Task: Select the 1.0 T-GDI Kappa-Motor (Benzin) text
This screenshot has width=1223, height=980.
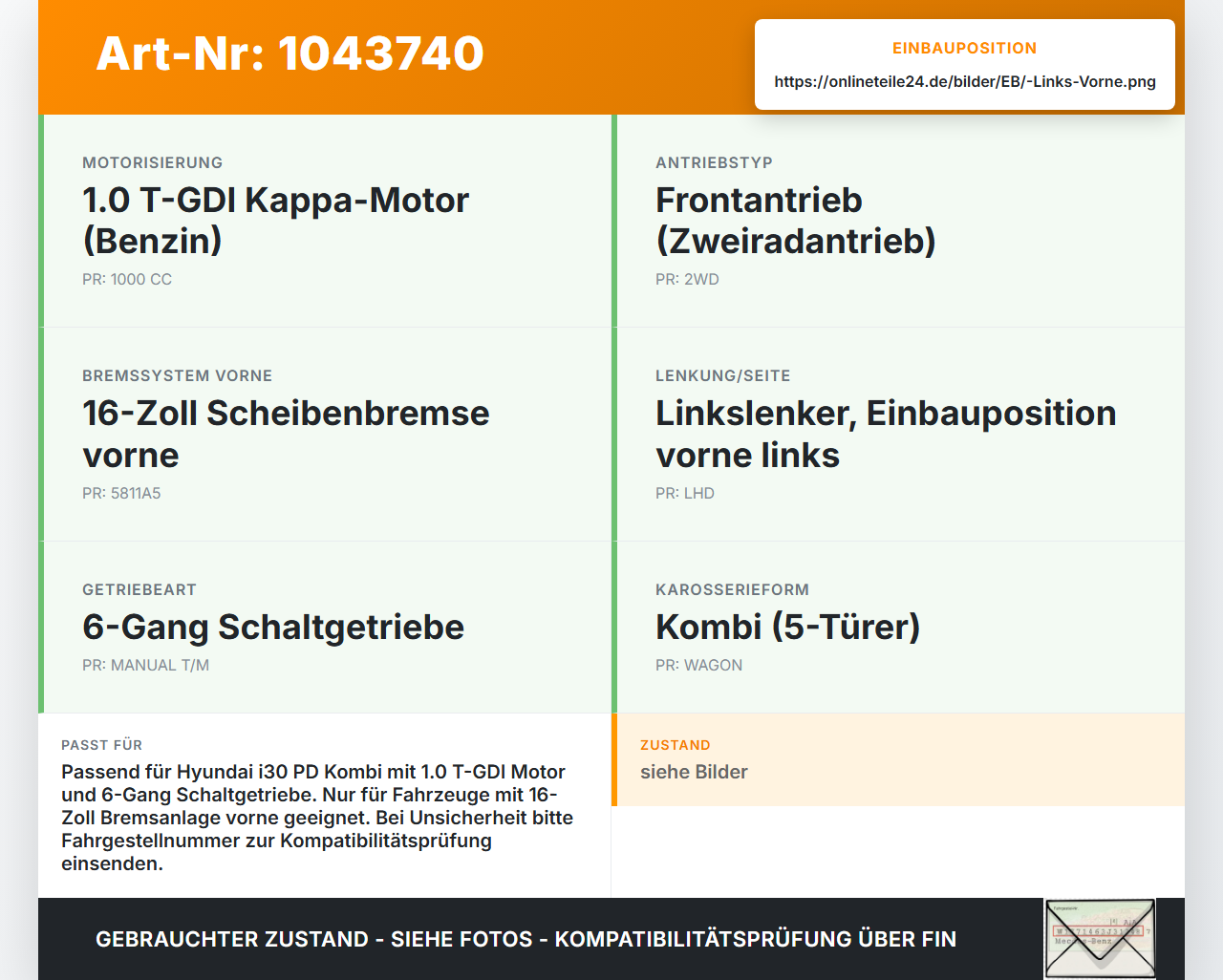Action: [276, 221]
